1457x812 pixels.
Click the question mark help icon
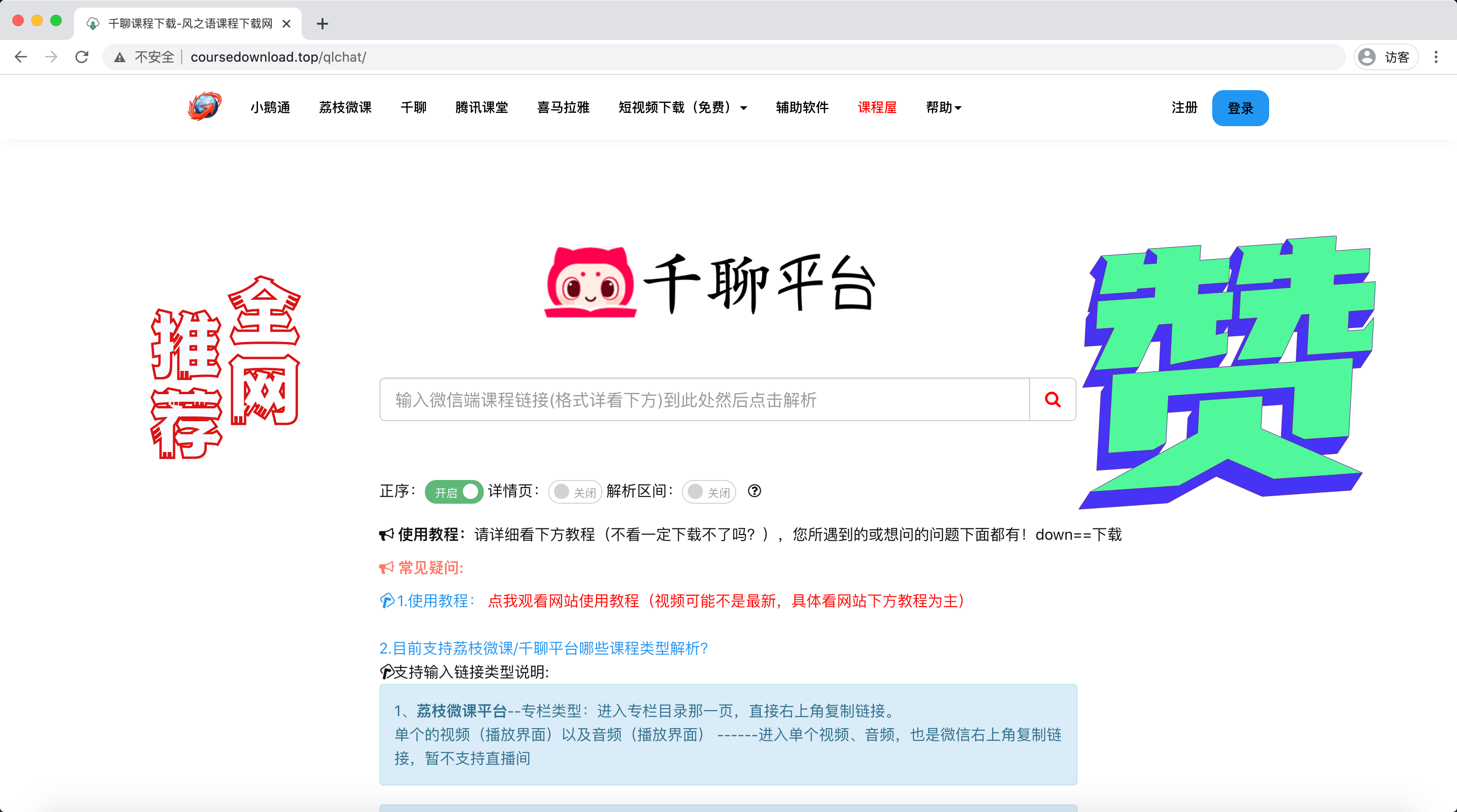pyautogui.click(x=755, y=491)
